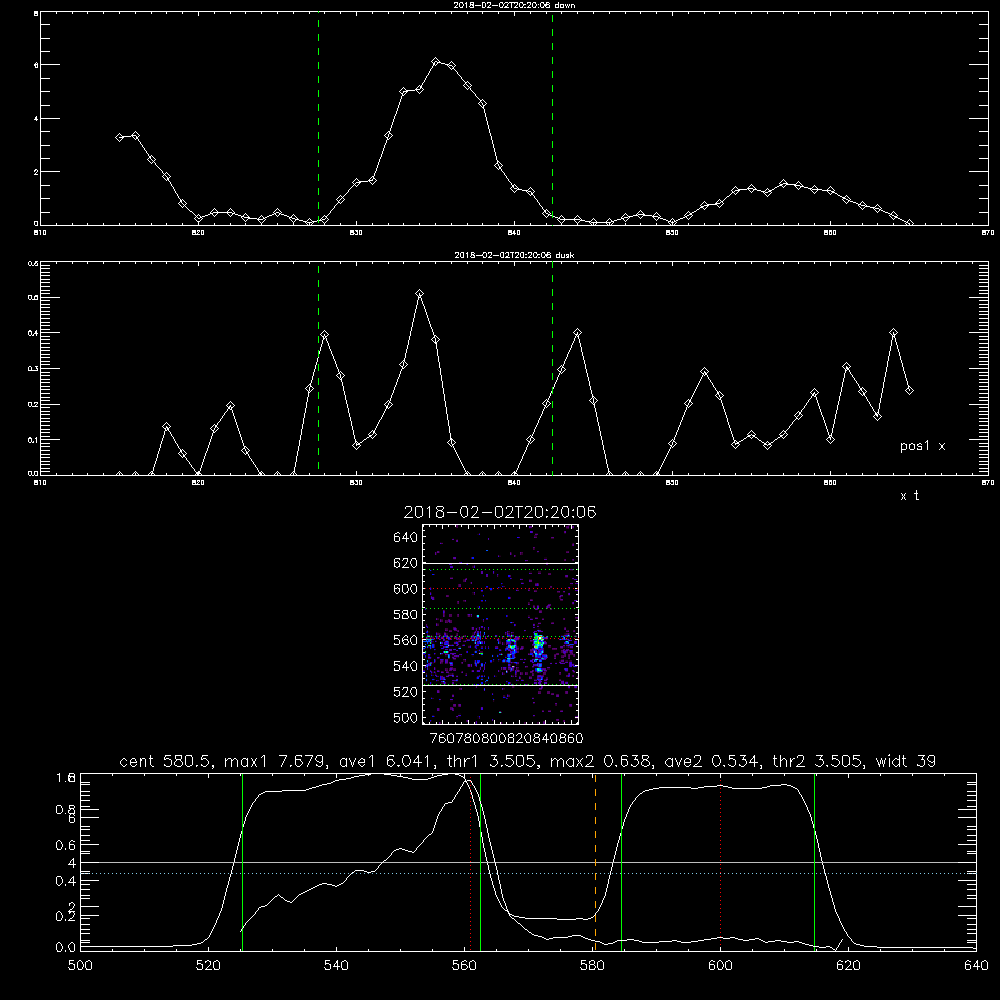The height and width of the screenshot is (1000, 1000).
Task: Click the '540' label on the bottom plot x-axis
Action: click(x=336, y=966)
